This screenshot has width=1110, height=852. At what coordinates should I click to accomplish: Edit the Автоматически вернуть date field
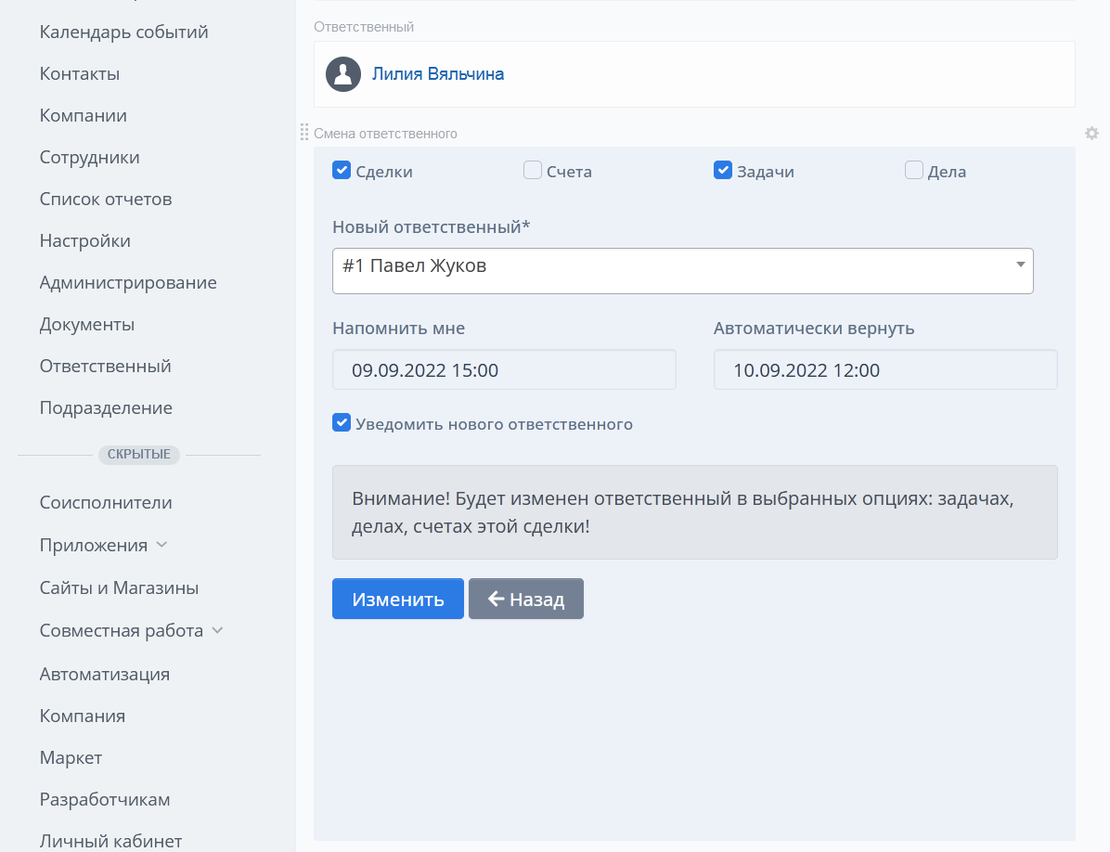point(885,370)
